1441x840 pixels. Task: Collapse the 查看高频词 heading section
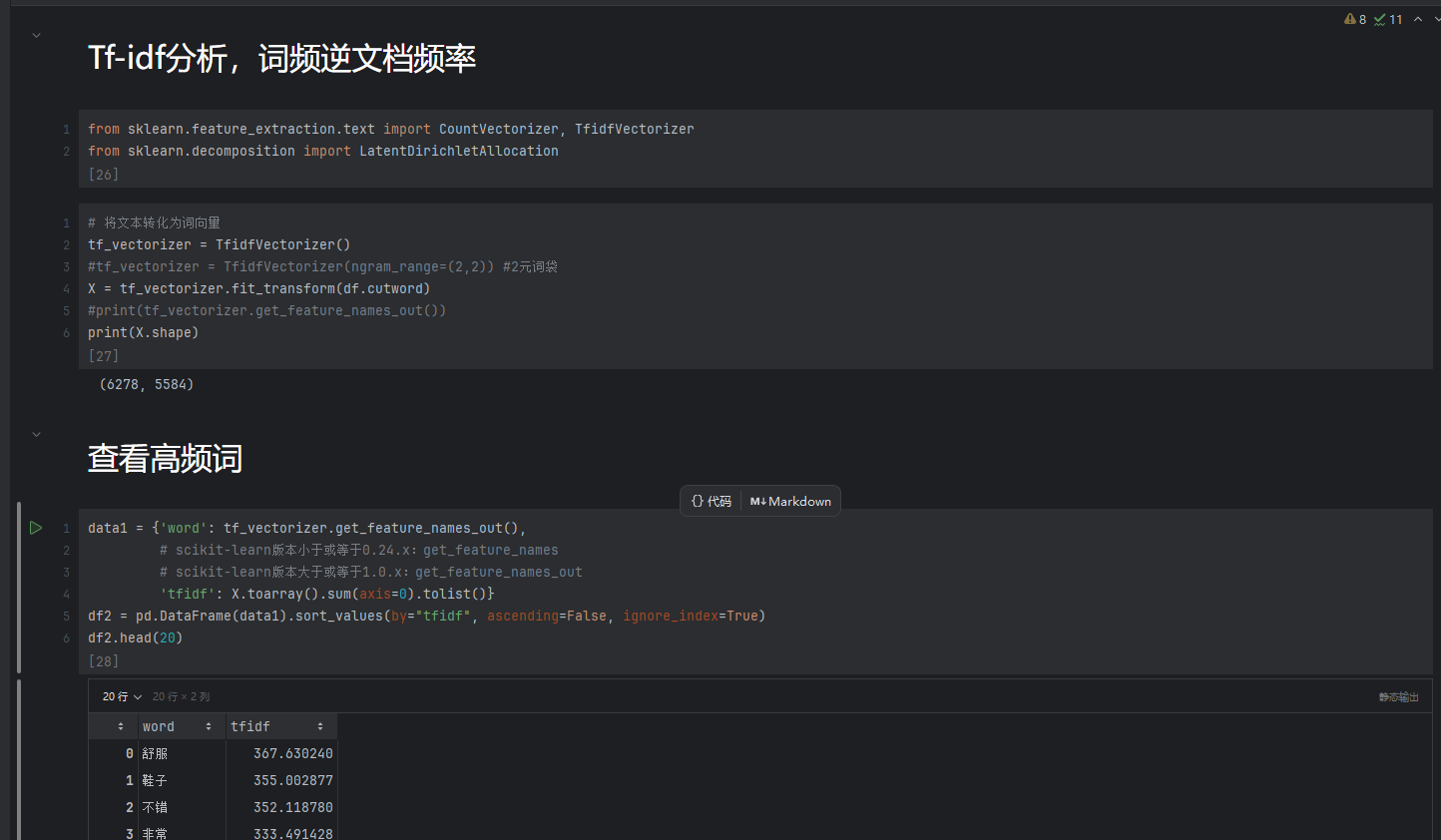click(37, 434)
